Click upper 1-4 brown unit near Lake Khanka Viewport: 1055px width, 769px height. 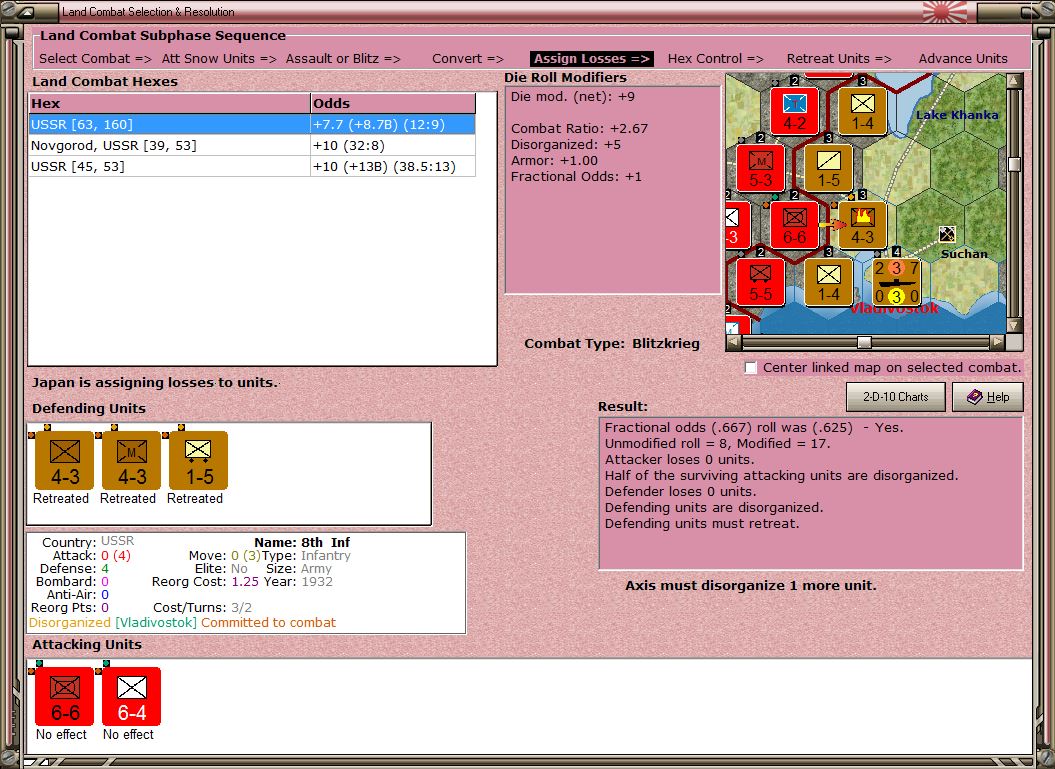[x=863, y=111]
